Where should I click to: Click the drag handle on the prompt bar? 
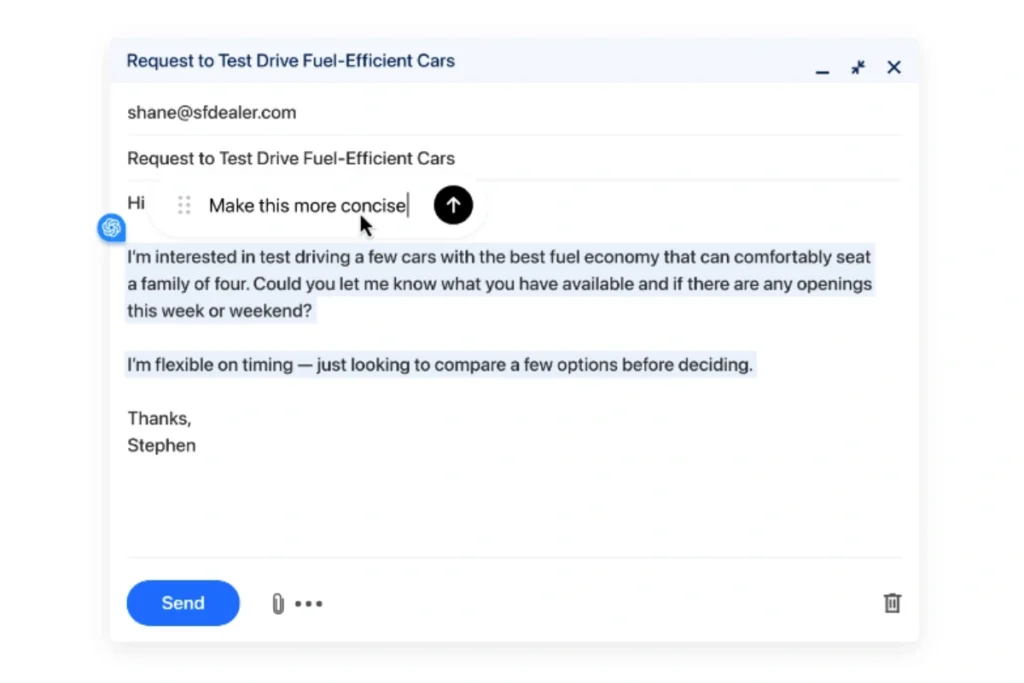click(184, 205)
